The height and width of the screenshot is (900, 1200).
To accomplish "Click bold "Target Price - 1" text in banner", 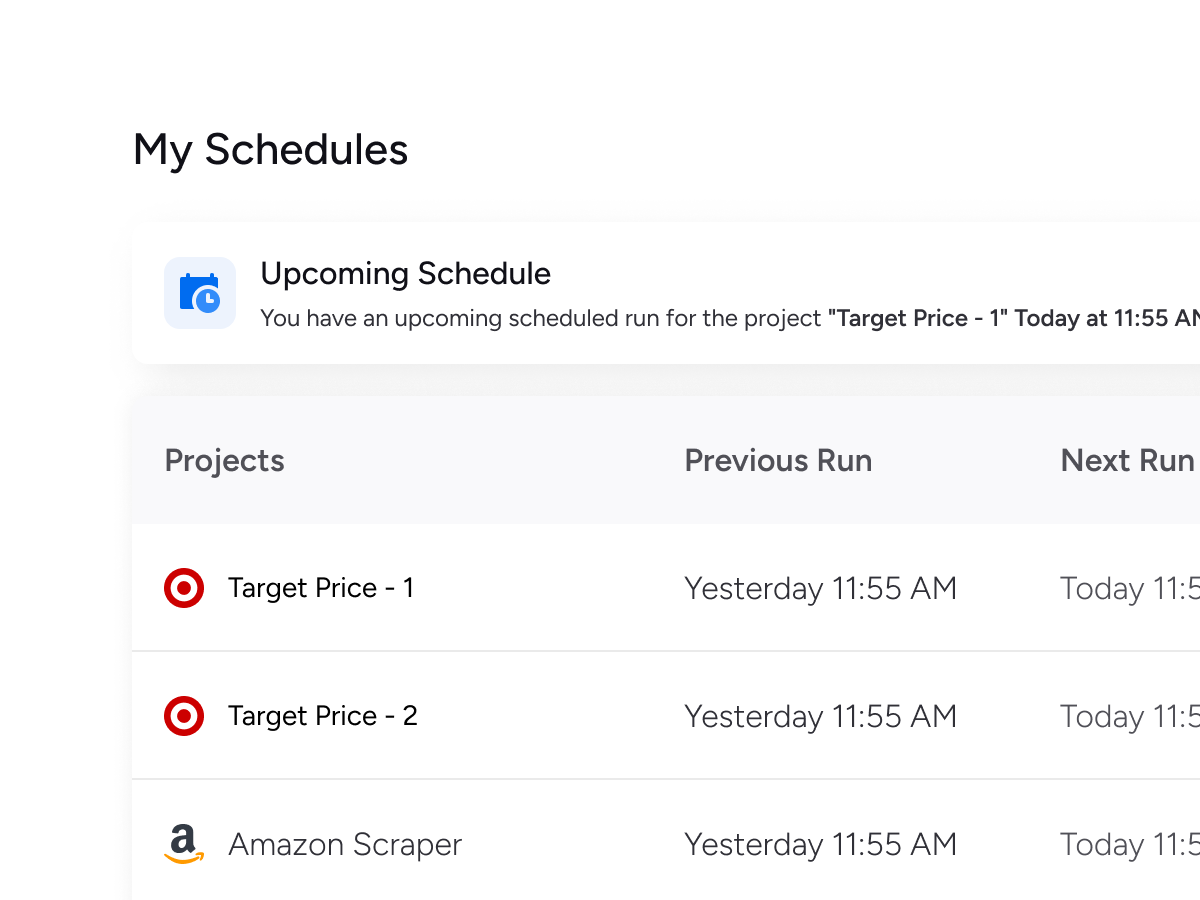I will [917, 319].
